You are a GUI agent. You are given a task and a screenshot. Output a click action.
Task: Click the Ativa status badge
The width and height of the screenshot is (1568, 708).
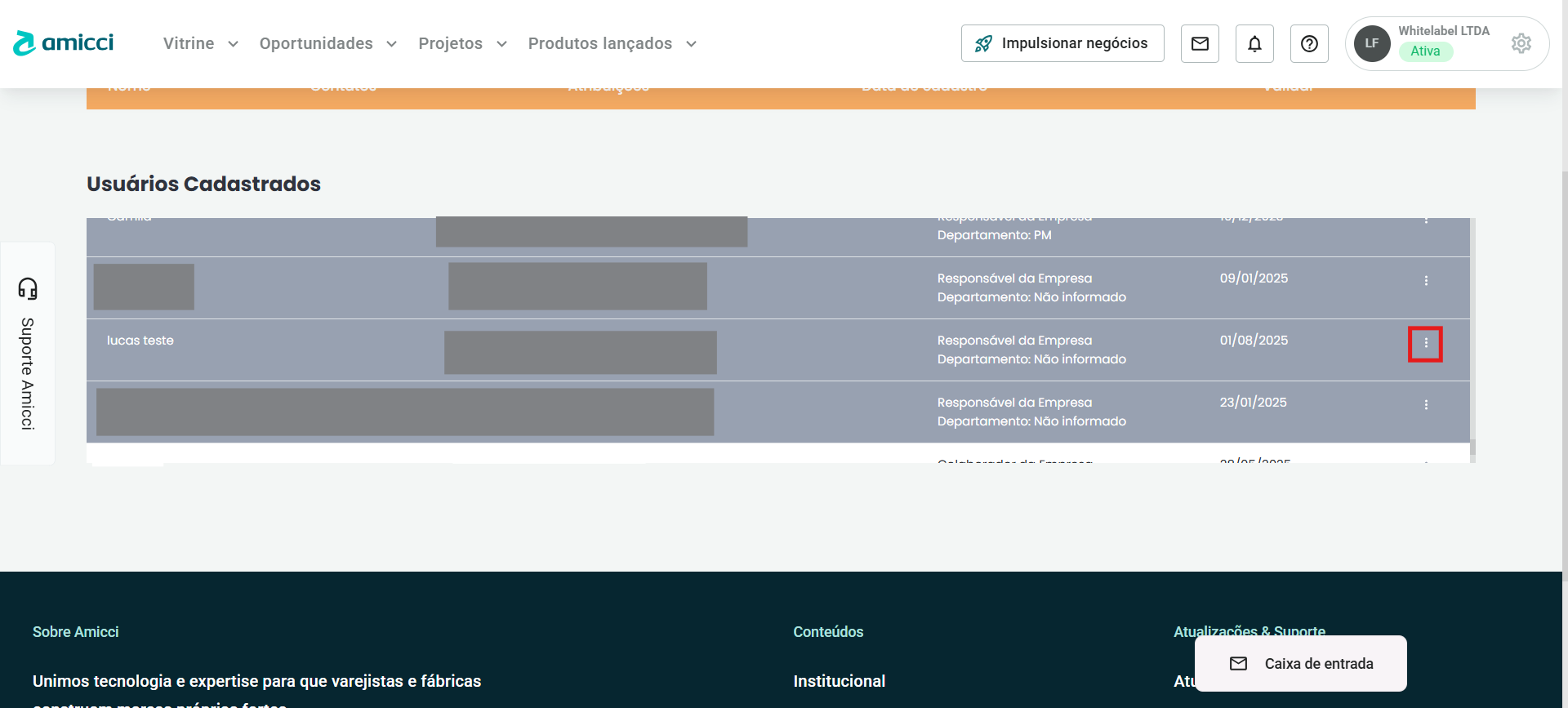click(x=1425, y=51)
